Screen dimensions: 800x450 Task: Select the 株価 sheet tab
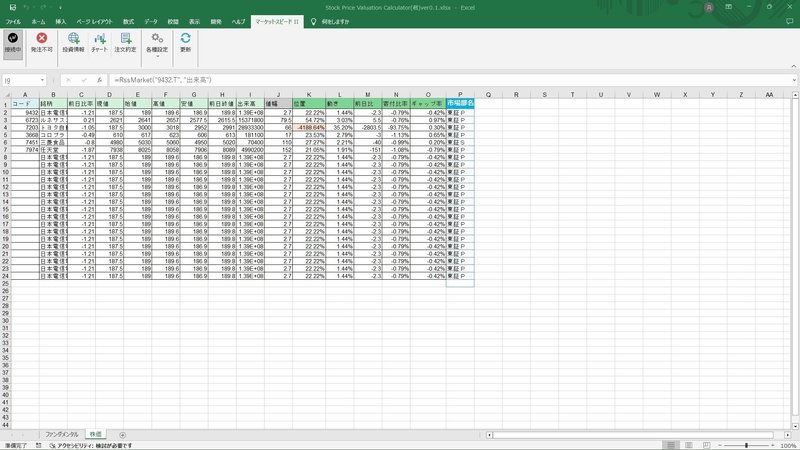95,434
